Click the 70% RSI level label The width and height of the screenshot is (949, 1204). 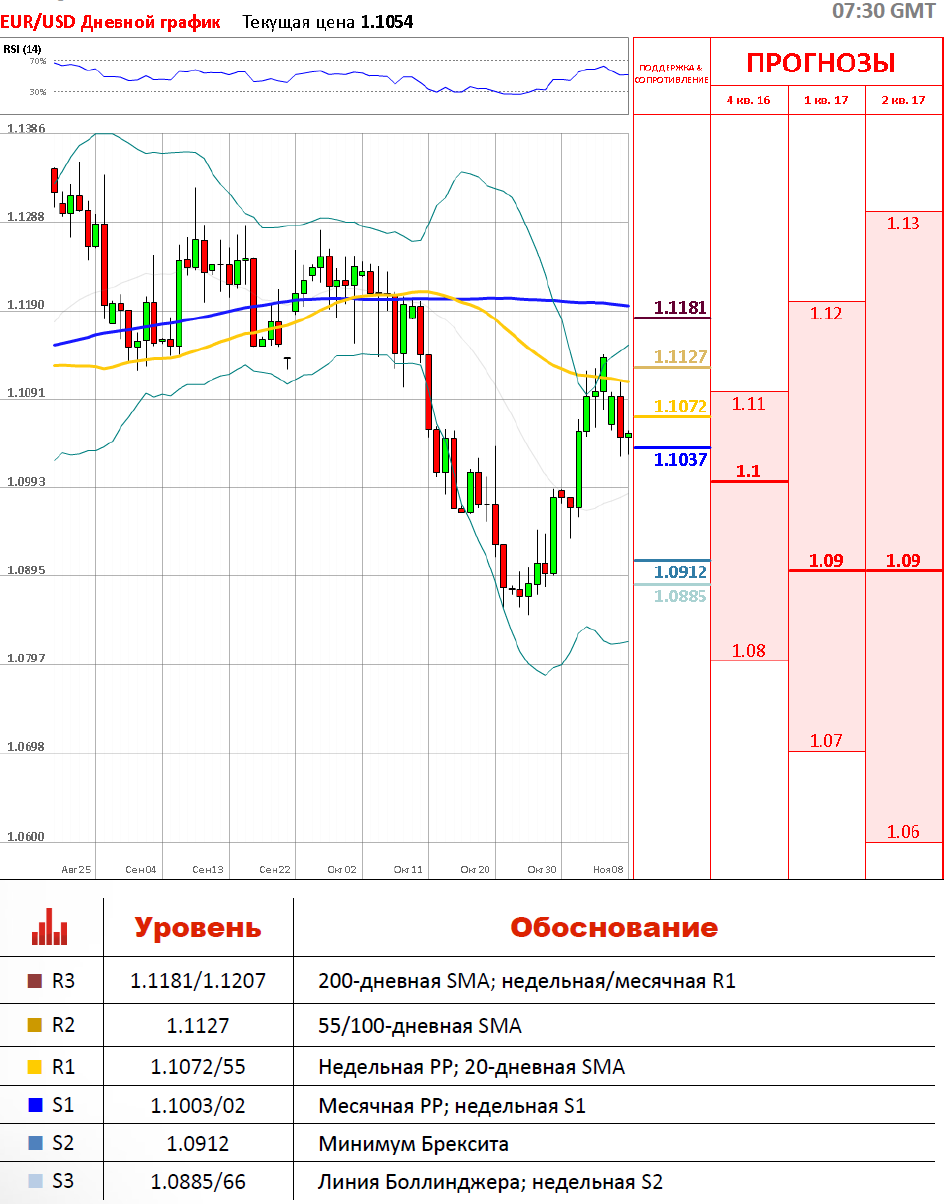pos(38,62)
